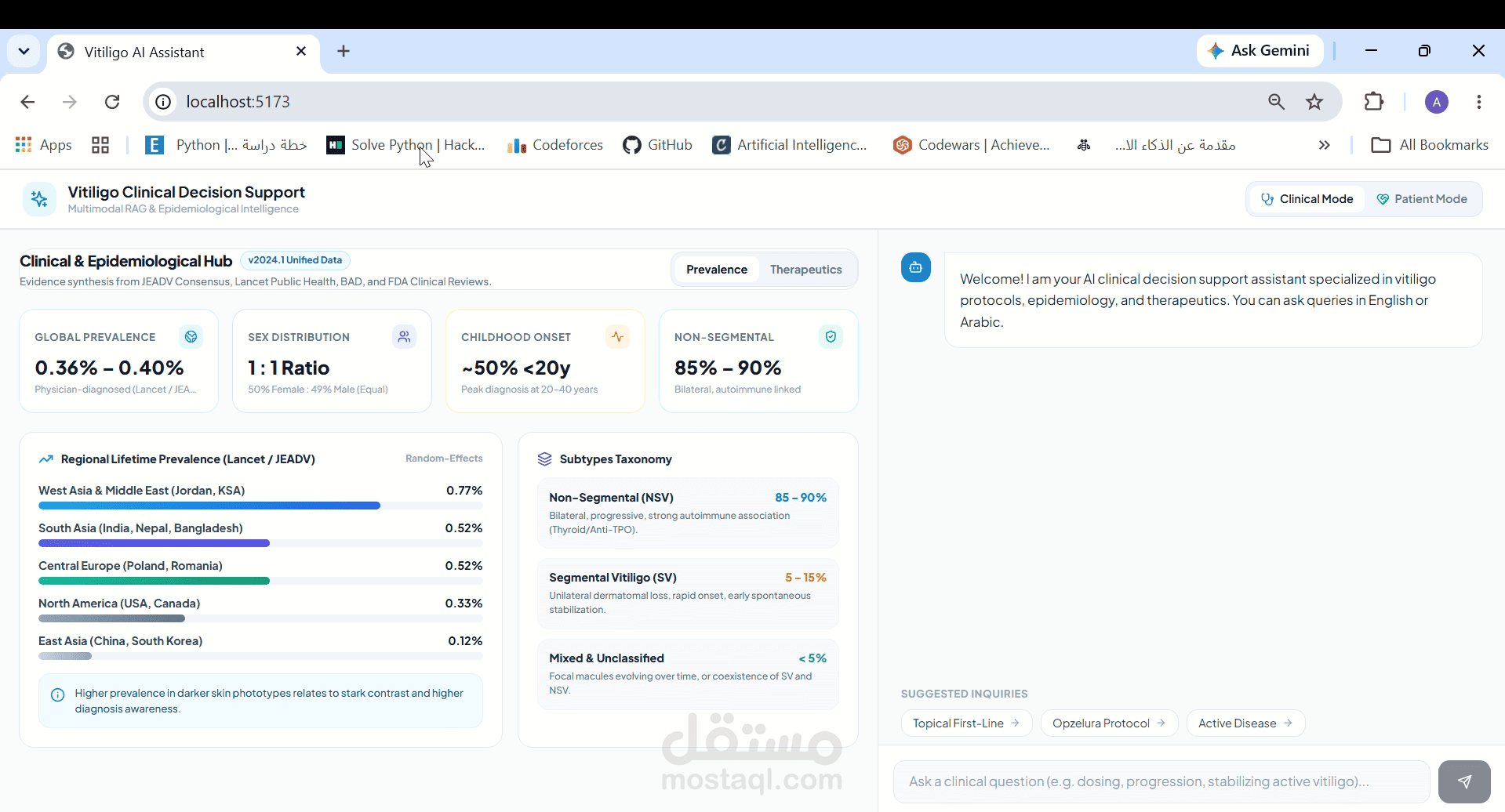The height and width of the screenshot is (812, 1505).
Task: Open the Codeforces bookmark
Action: [x=555, y=145]
